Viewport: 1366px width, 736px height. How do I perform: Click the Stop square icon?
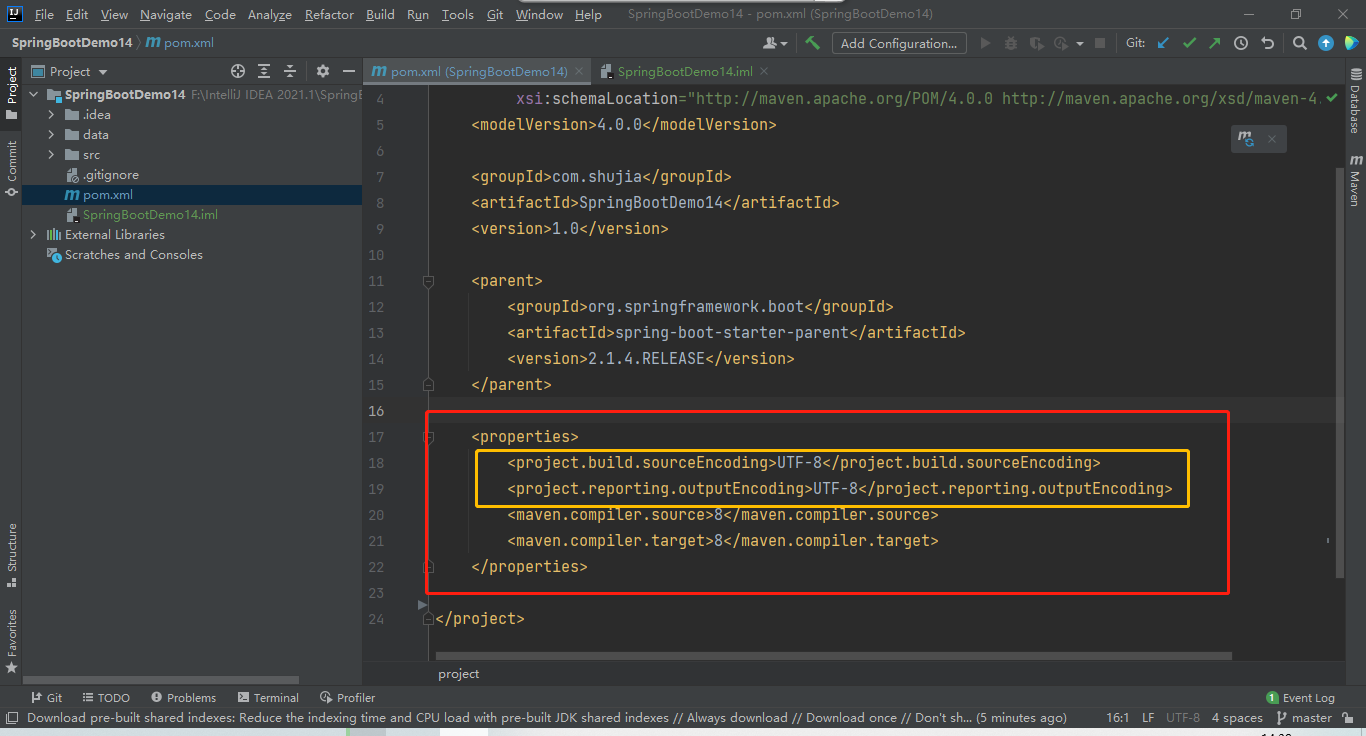coord(1100,43)
